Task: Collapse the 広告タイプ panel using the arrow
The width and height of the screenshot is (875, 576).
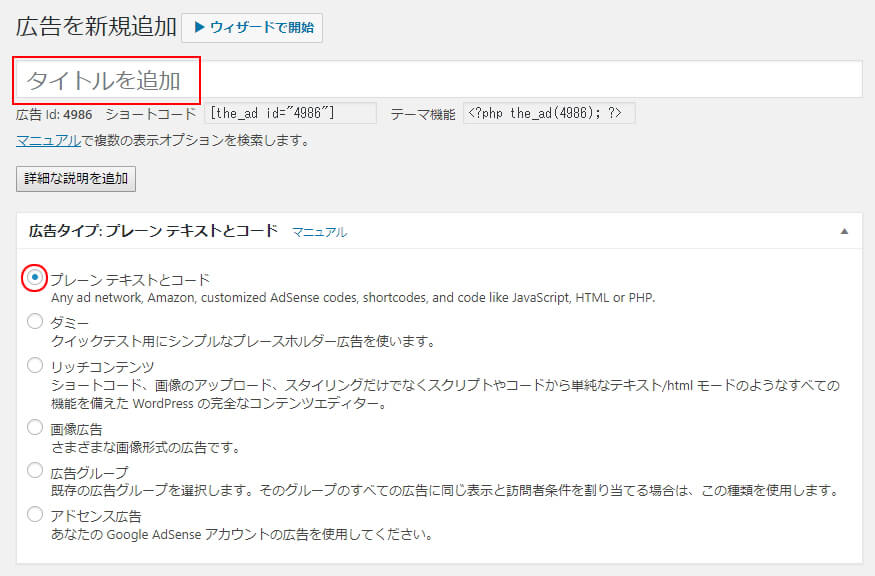Action: click(844, 231)
